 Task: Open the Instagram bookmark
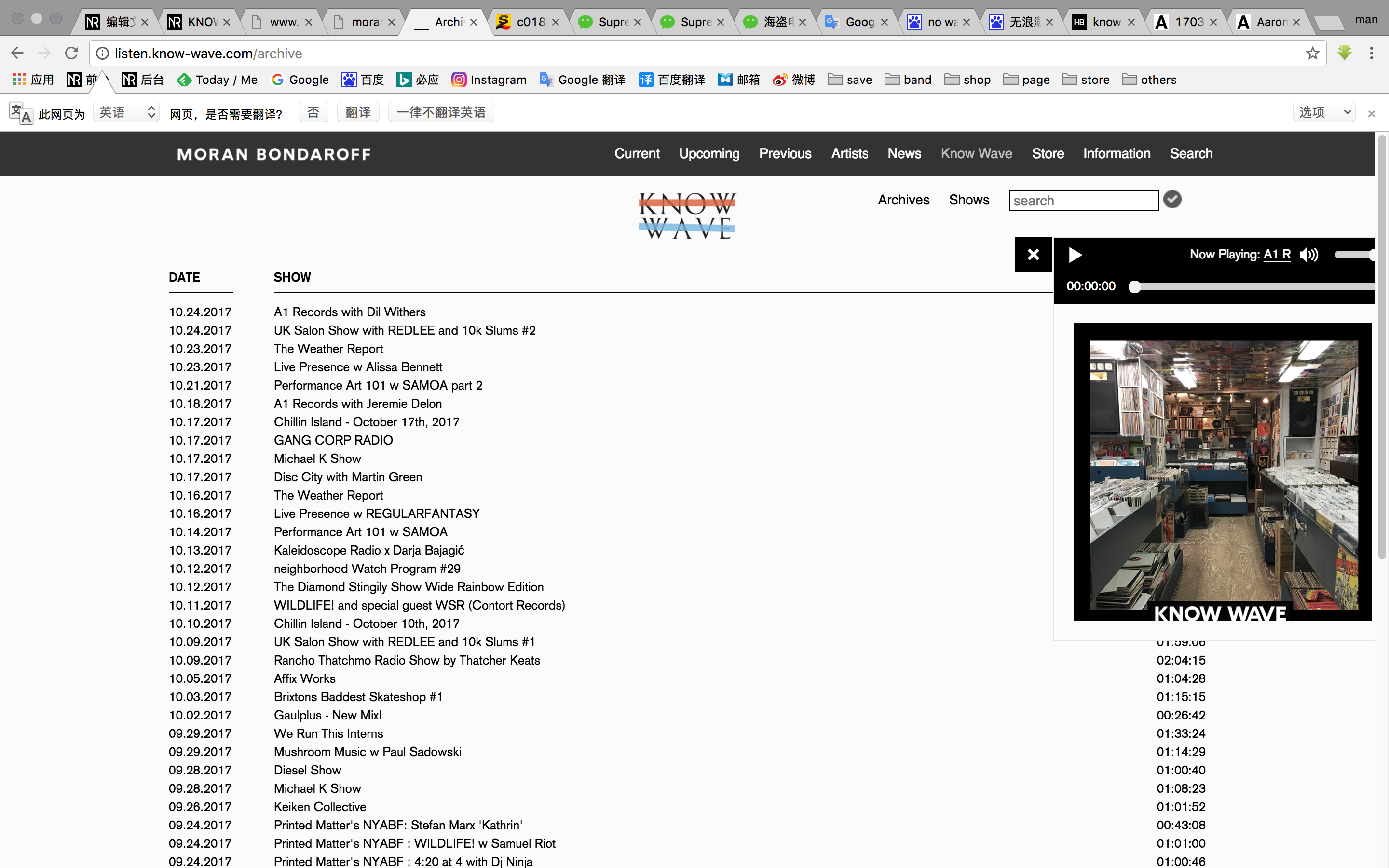(489, 80)
